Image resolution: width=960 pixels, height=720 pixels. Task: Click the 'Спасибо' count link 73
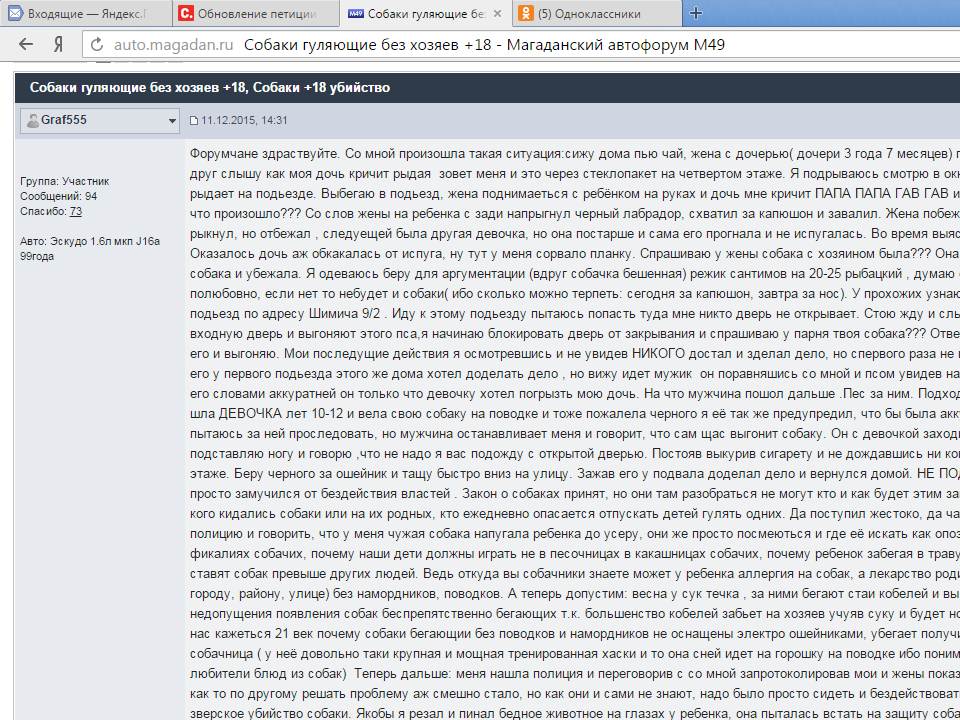point(76,211)
